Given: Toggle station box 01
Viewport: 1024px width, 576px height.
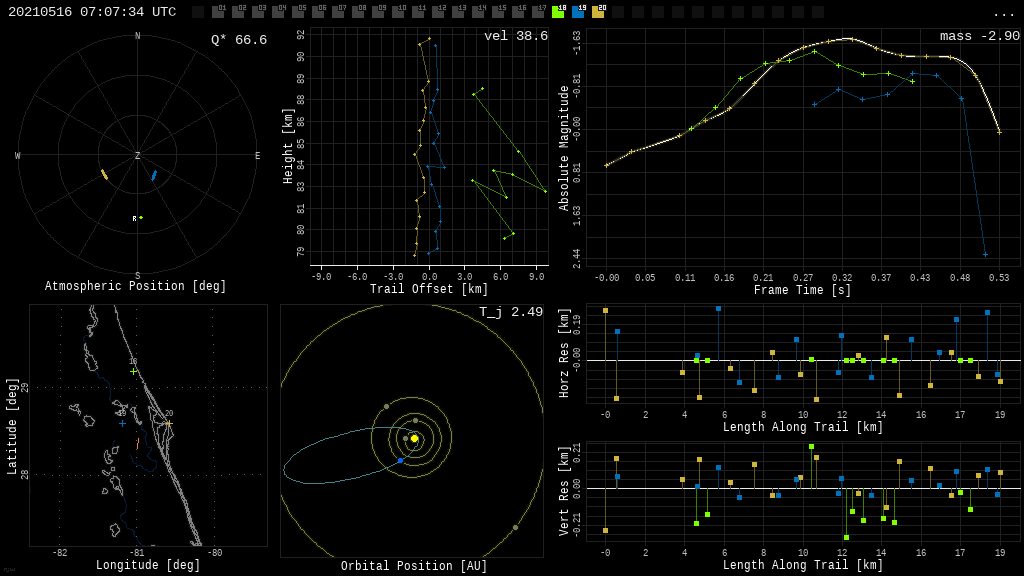Looking at the screenshot, I should pos(219,12).
